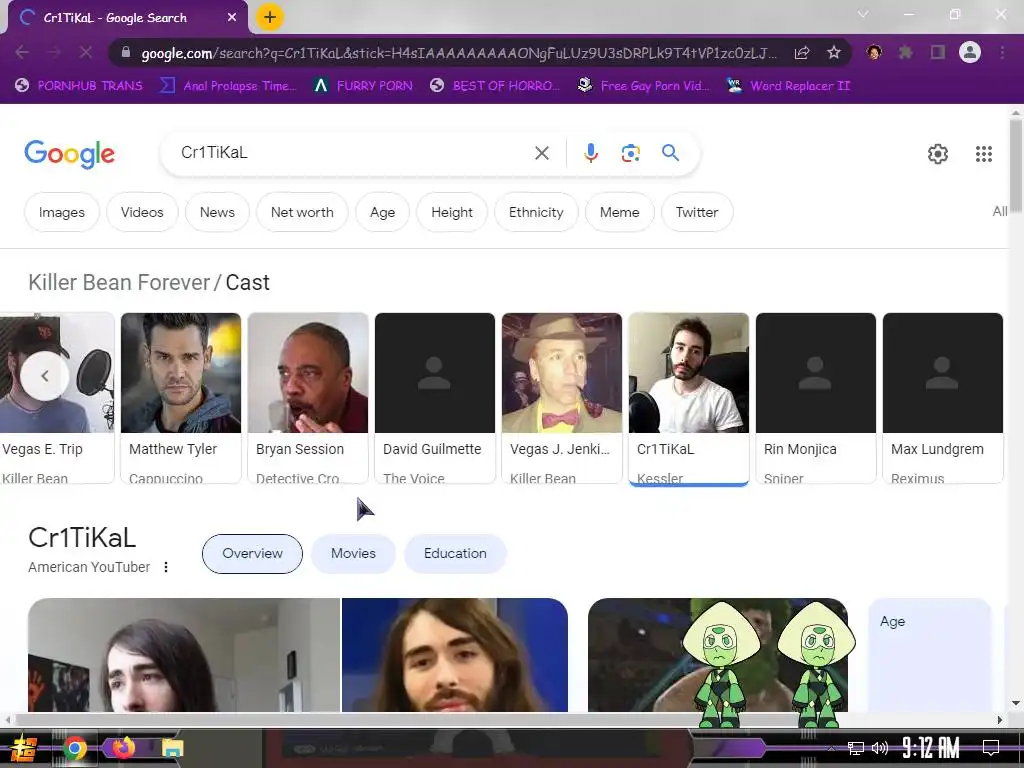This screenshot has width=1024, height=768.
Task: Open File Explorer from the taskbar
Action: click(x=173, y=748)
